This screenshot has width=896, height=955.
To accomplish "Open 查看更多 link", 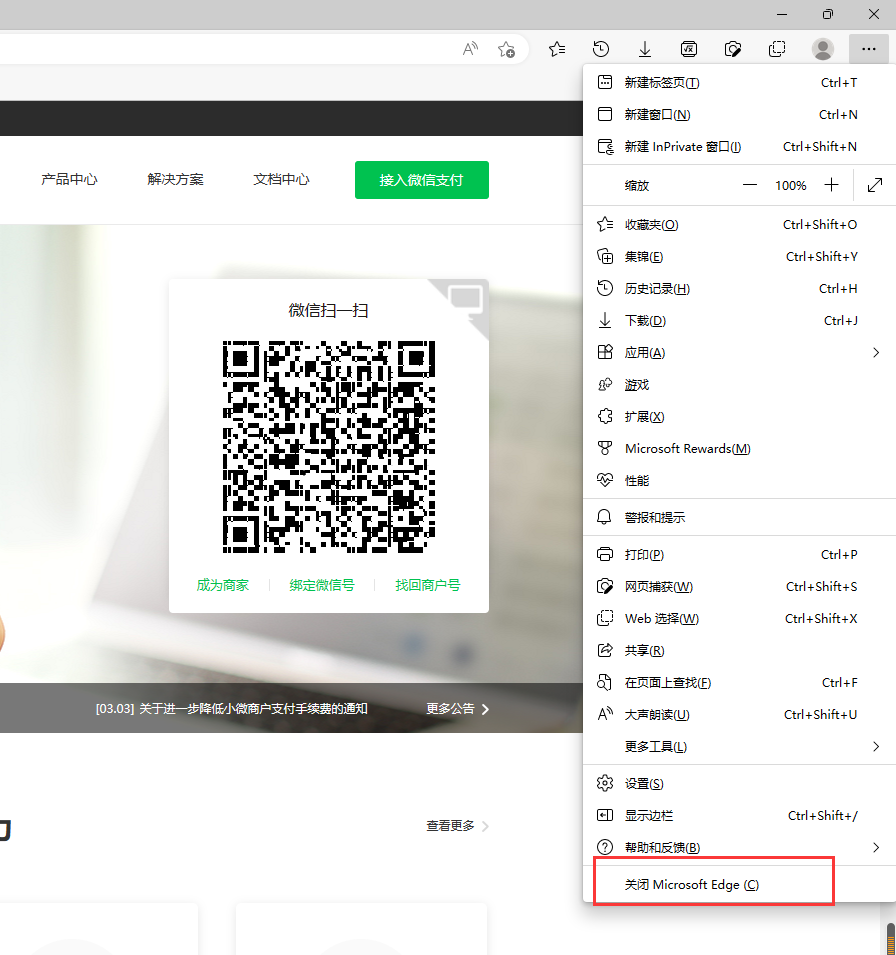I will coord(457,826).
